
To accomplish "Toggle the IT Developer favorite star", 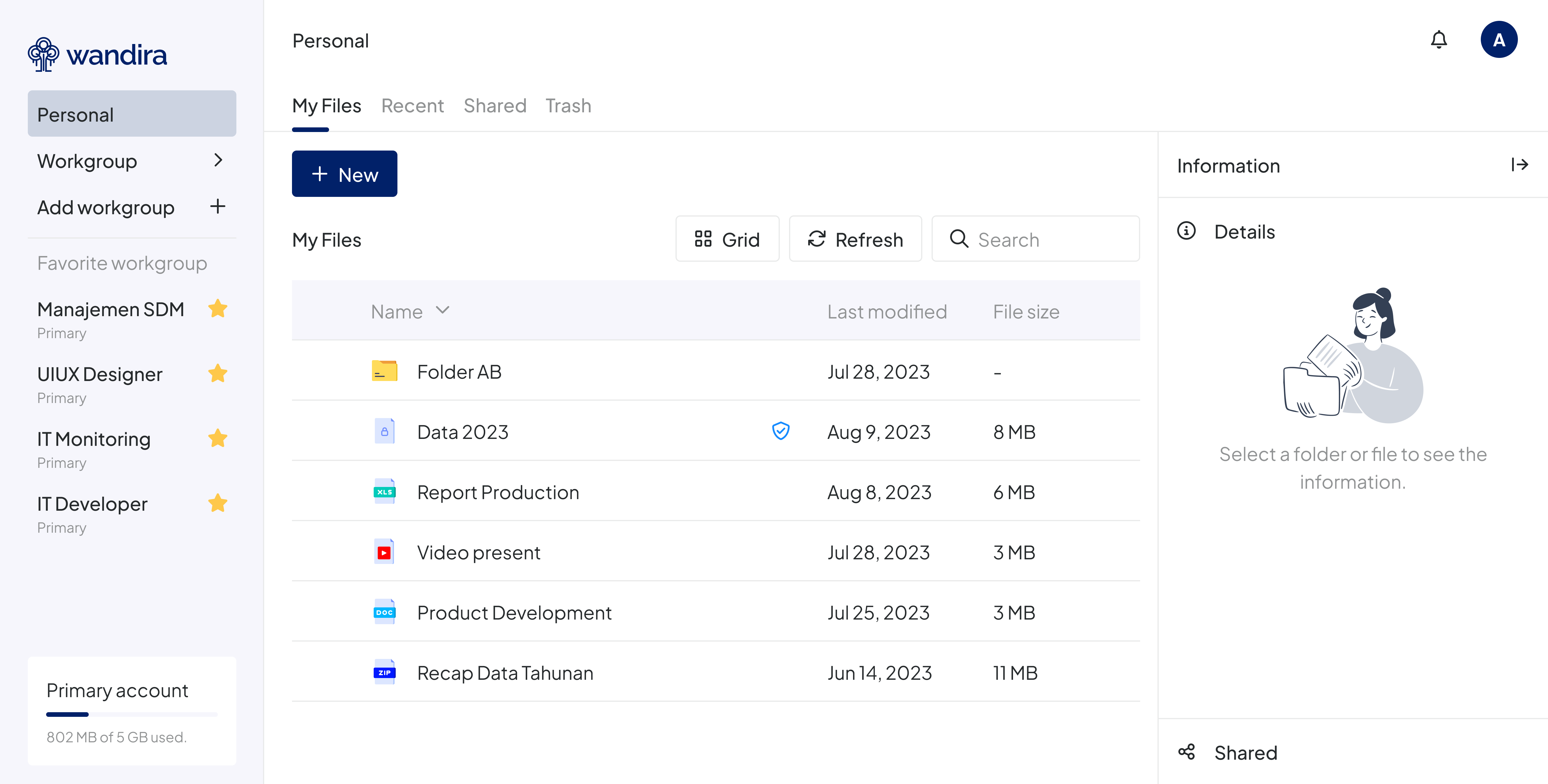I will tap(218, 503).
